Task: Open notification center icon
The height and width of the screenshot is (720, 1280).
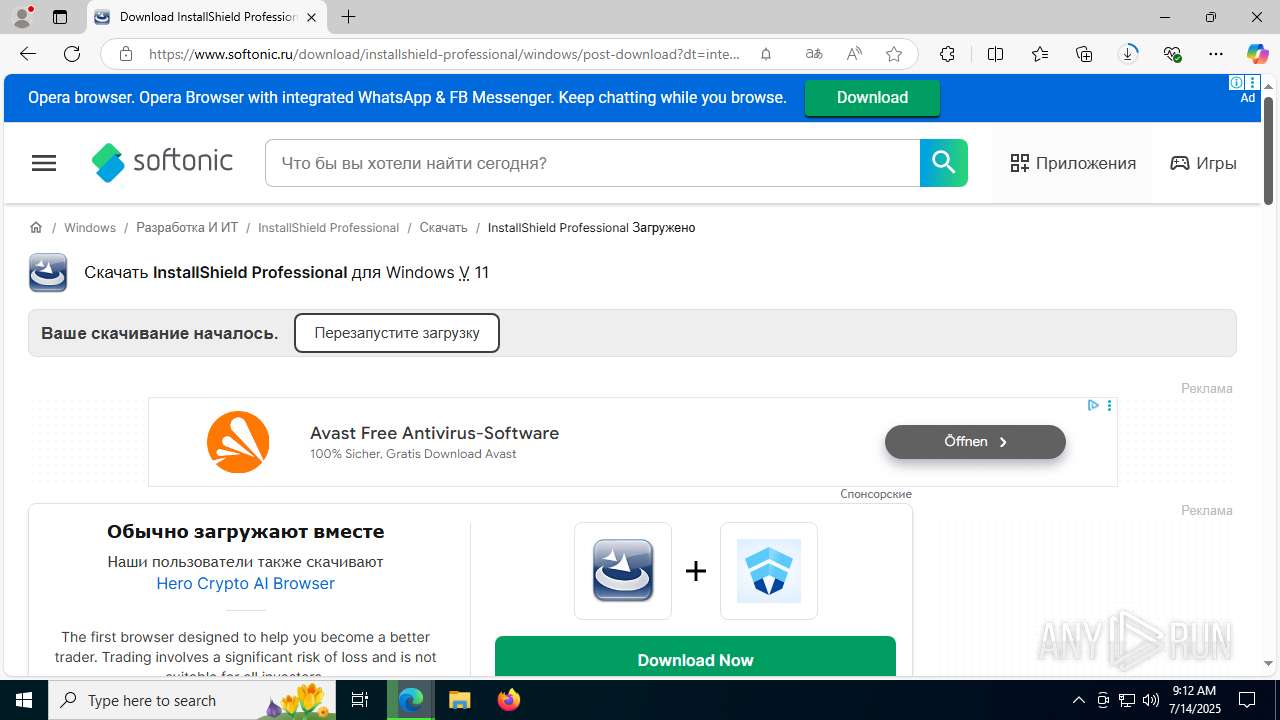Action: coord(1247,700)
